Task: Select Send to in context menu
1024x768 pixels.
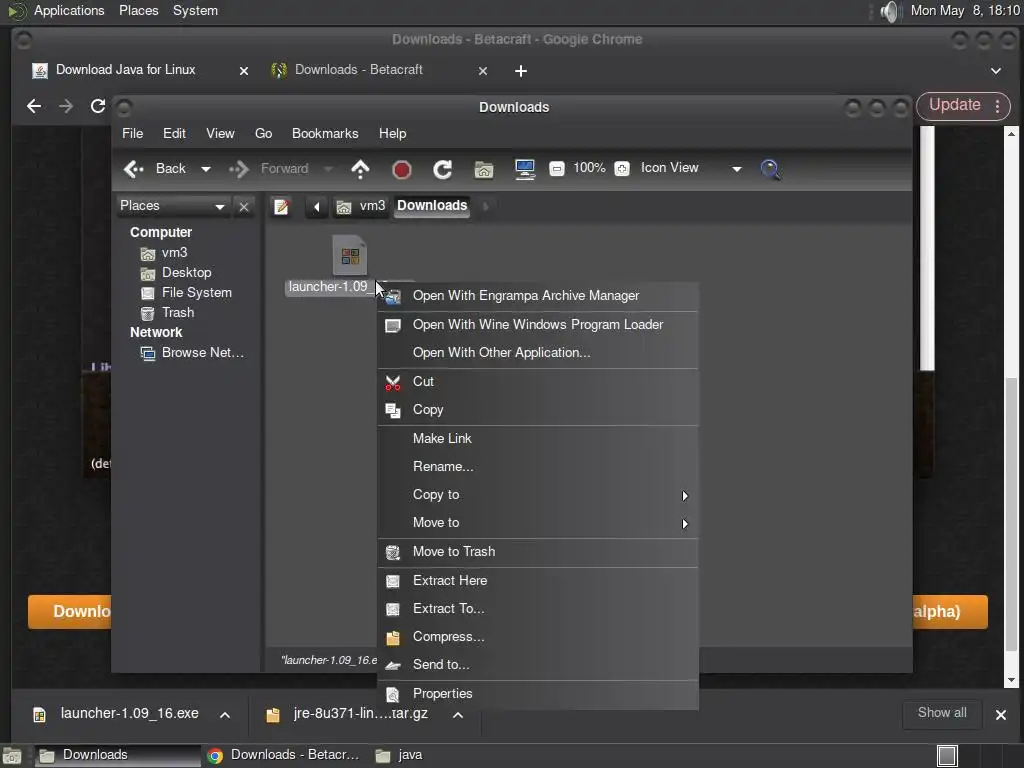Action: [x=538, y=665]
